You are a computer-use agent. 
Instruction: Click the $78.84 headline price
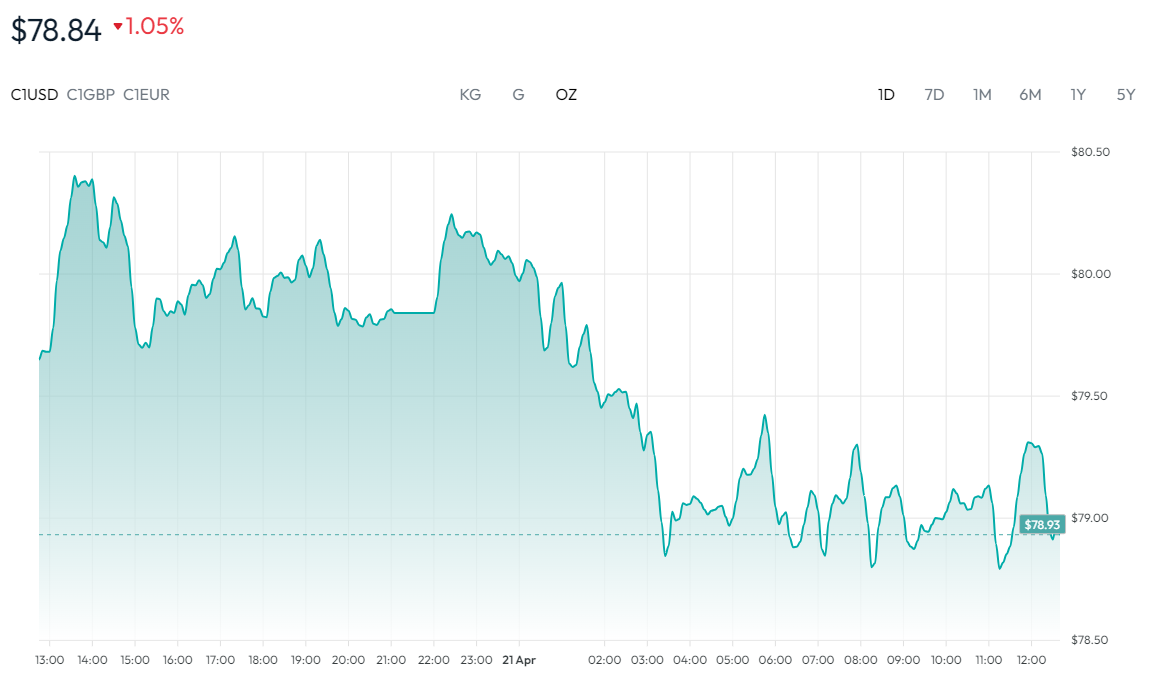[x=56, y=30]
